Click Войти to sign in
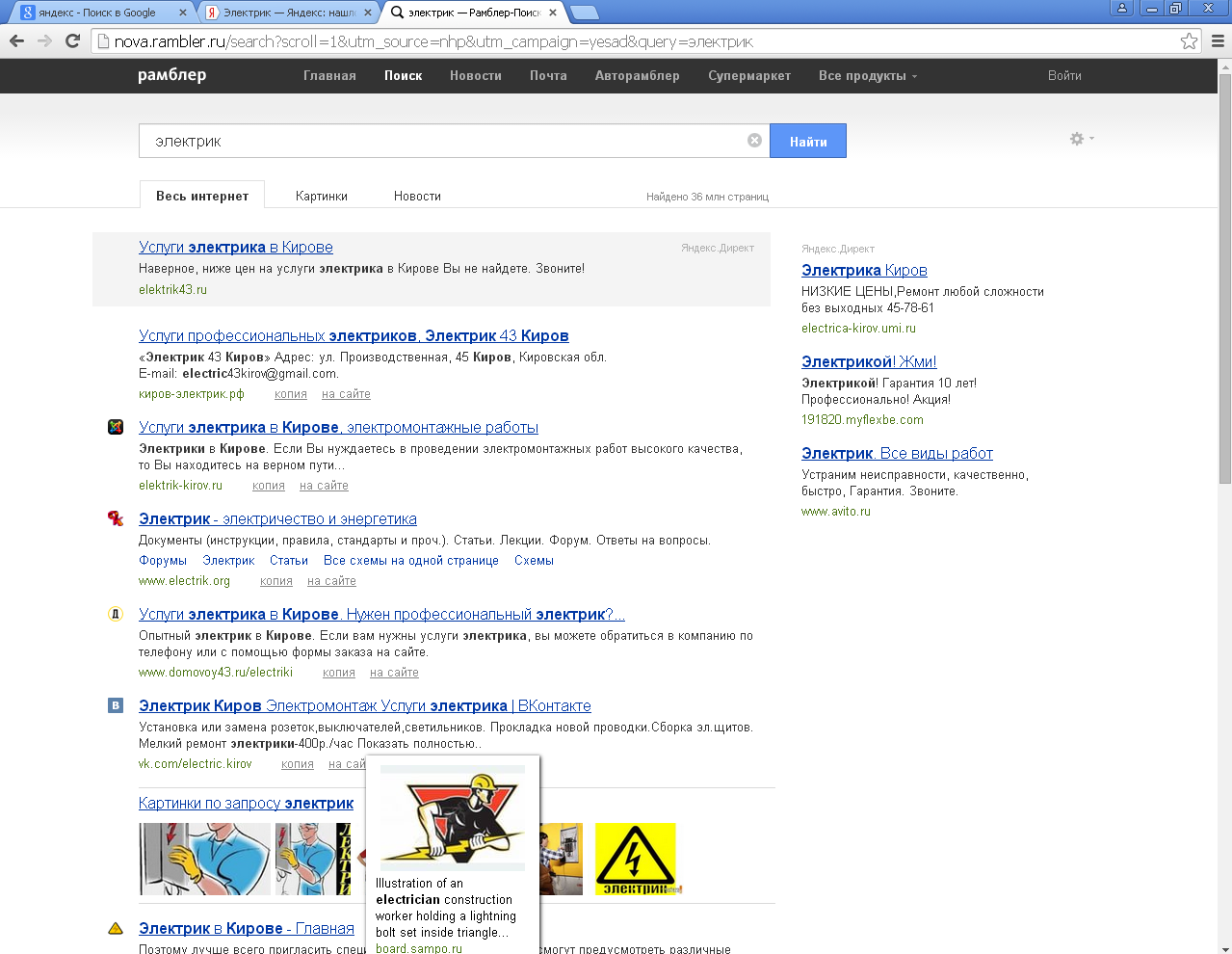Viewport: 1232px width, 954px height. click(x=1064, y=75)
